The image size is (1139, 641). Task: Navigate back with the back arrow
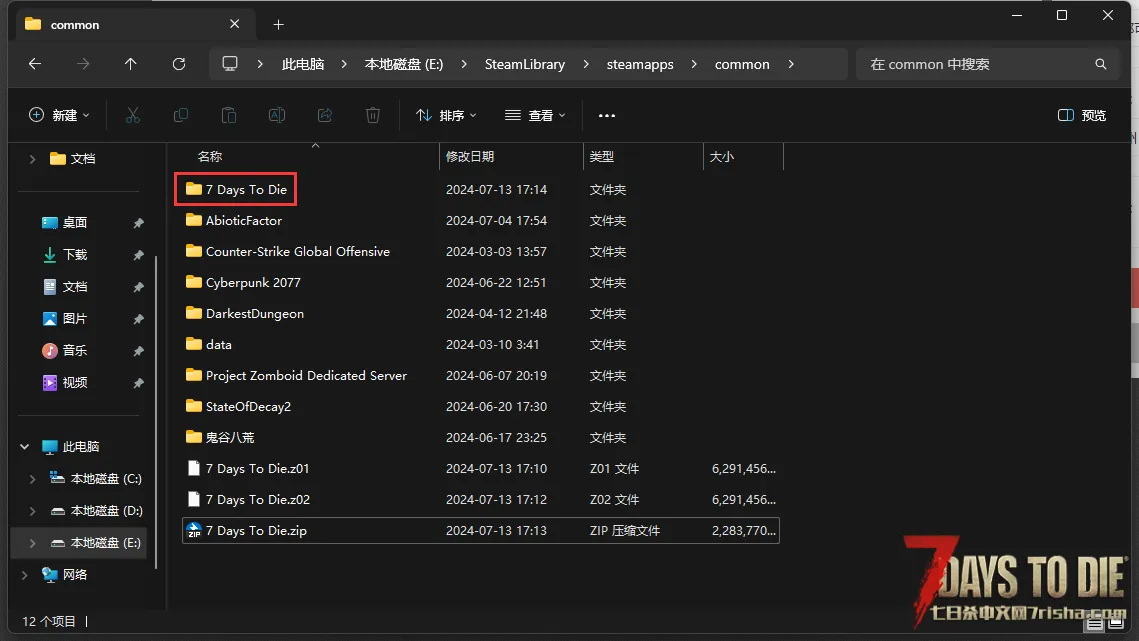click(x=35, y=64)
